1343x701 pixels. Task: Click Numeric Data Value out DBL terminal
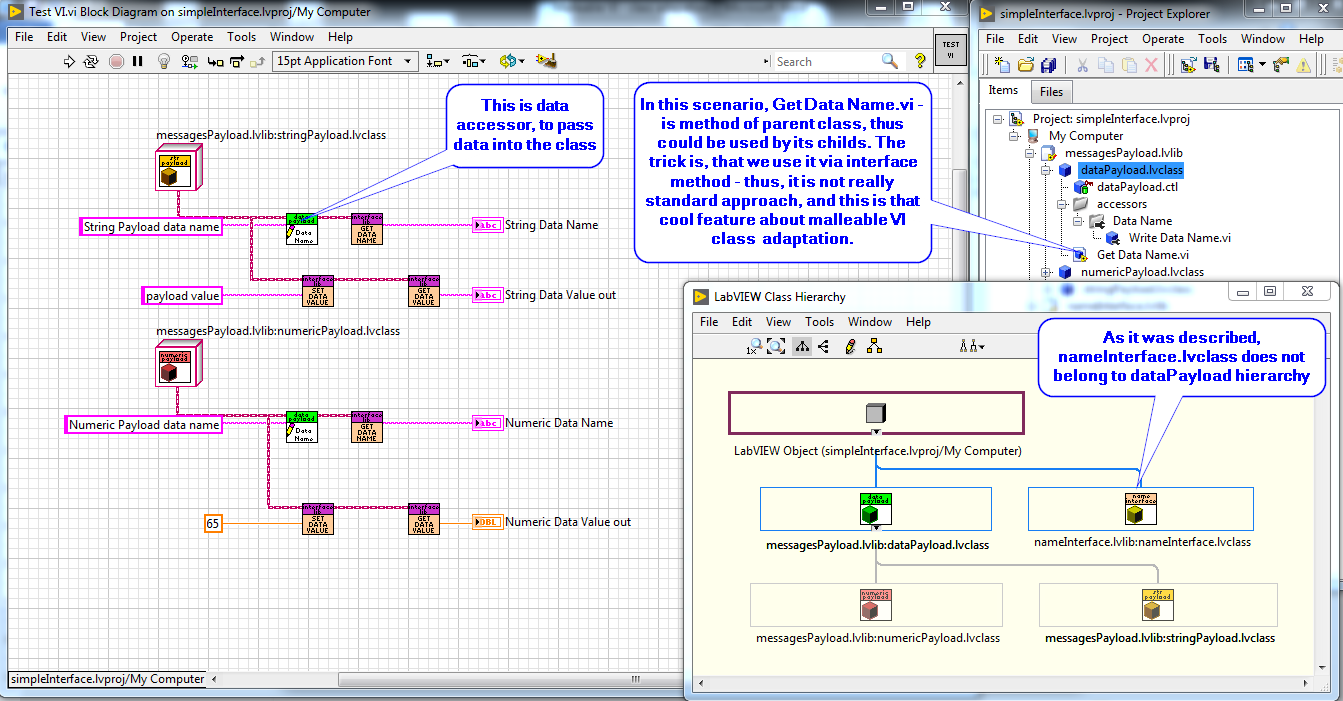pyautogui.click(x=487, y=522)
